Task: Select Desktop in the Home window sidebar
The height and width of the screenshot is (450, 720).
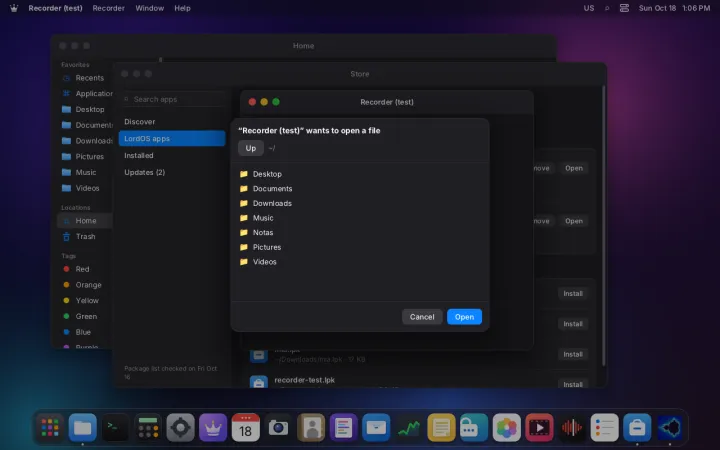Action: pyautogui.click(x=85, y=109)
